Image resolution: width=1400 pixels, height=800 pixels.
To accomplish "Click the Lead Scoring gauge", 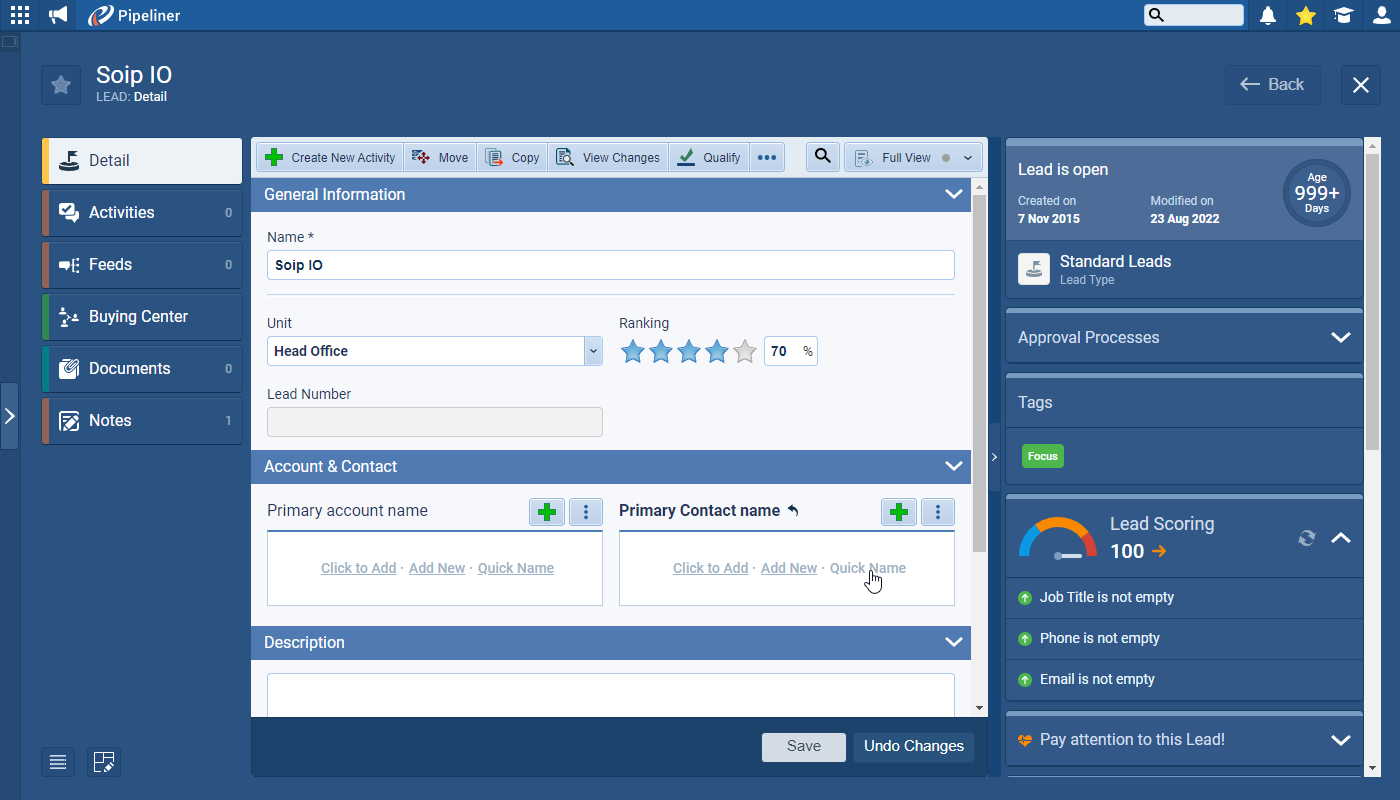I will pos(1057,538).
